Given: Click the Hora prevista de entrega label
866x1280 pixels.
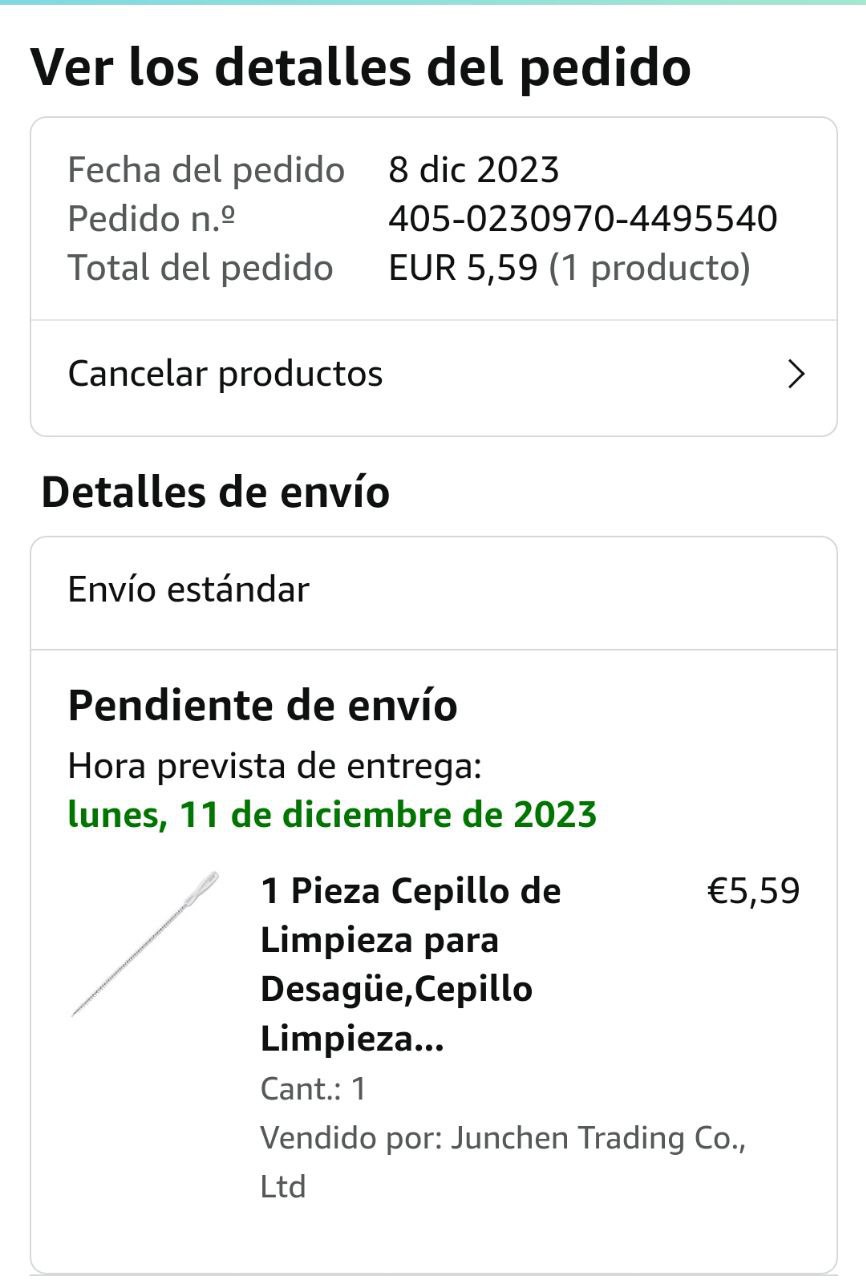Looking at the screenshot, I should pyautogui.click(x=275, y=767).
